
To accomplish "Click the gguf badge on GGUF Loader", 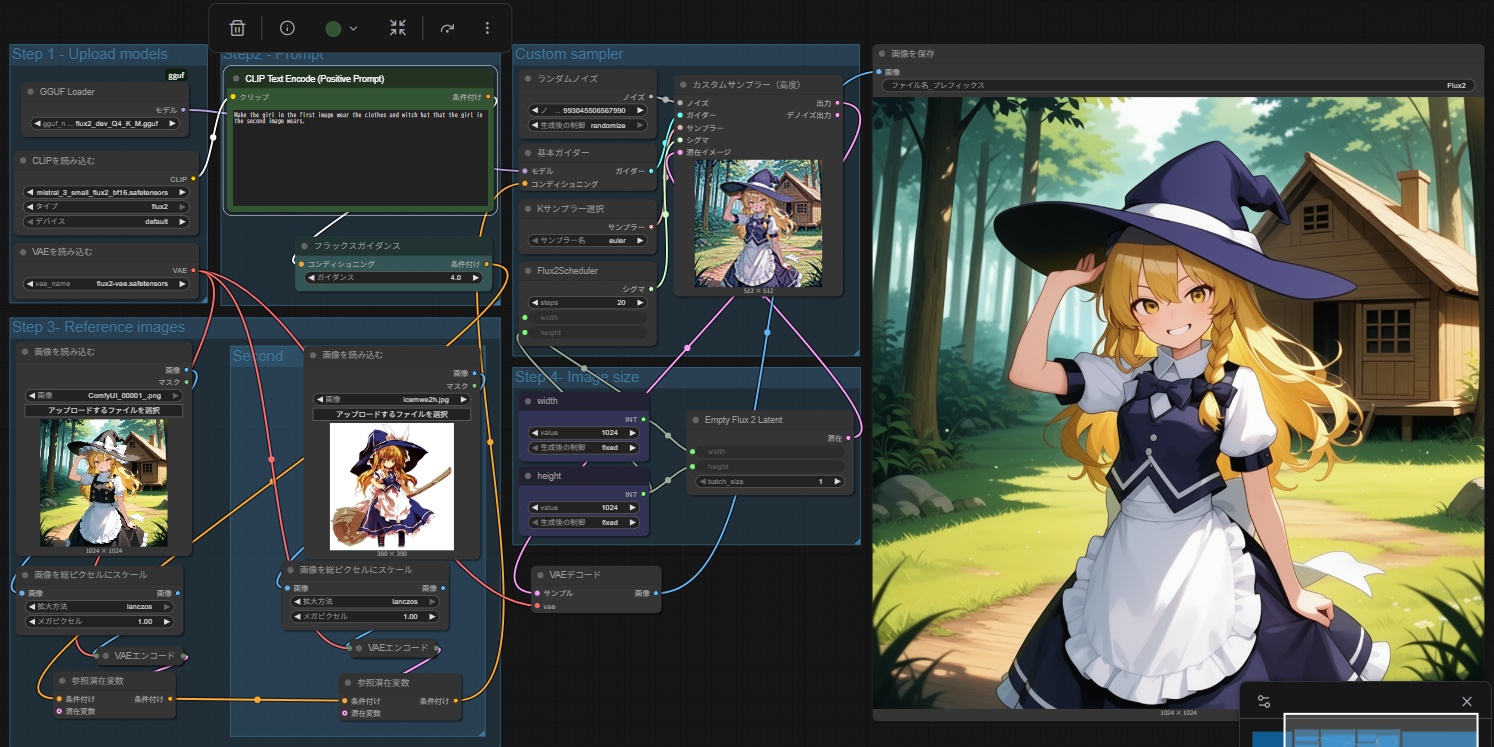I will tap(176, 76).
